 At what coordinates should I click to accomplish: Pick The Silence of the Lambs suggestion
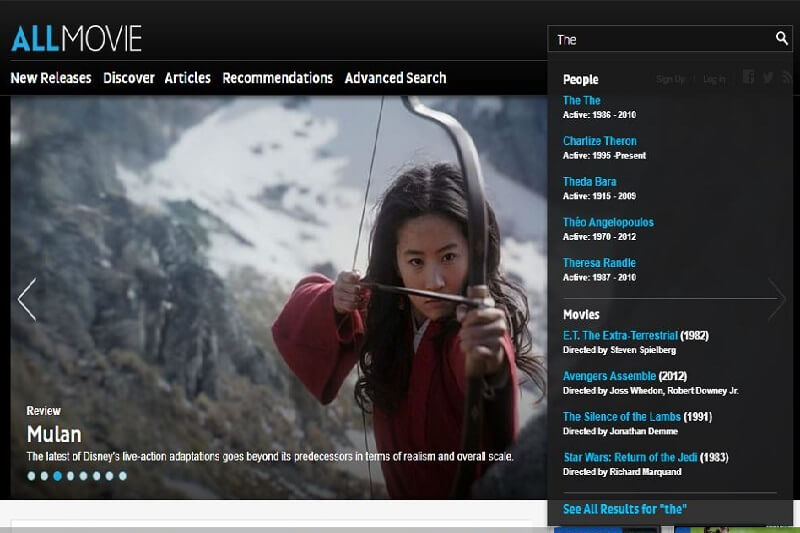point(621,416)
